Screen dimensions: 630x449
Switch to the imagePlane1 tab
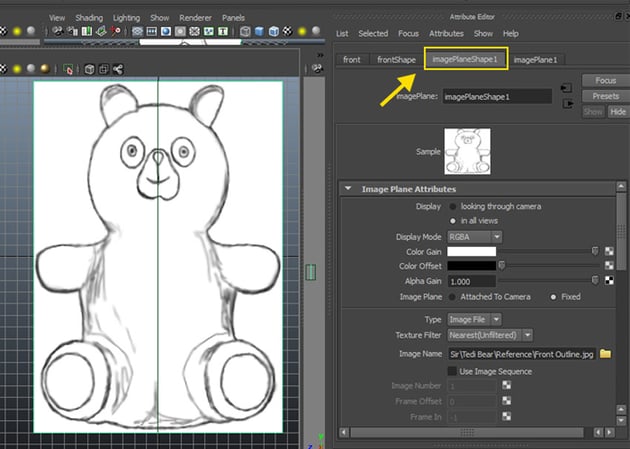tap(533, 60)
